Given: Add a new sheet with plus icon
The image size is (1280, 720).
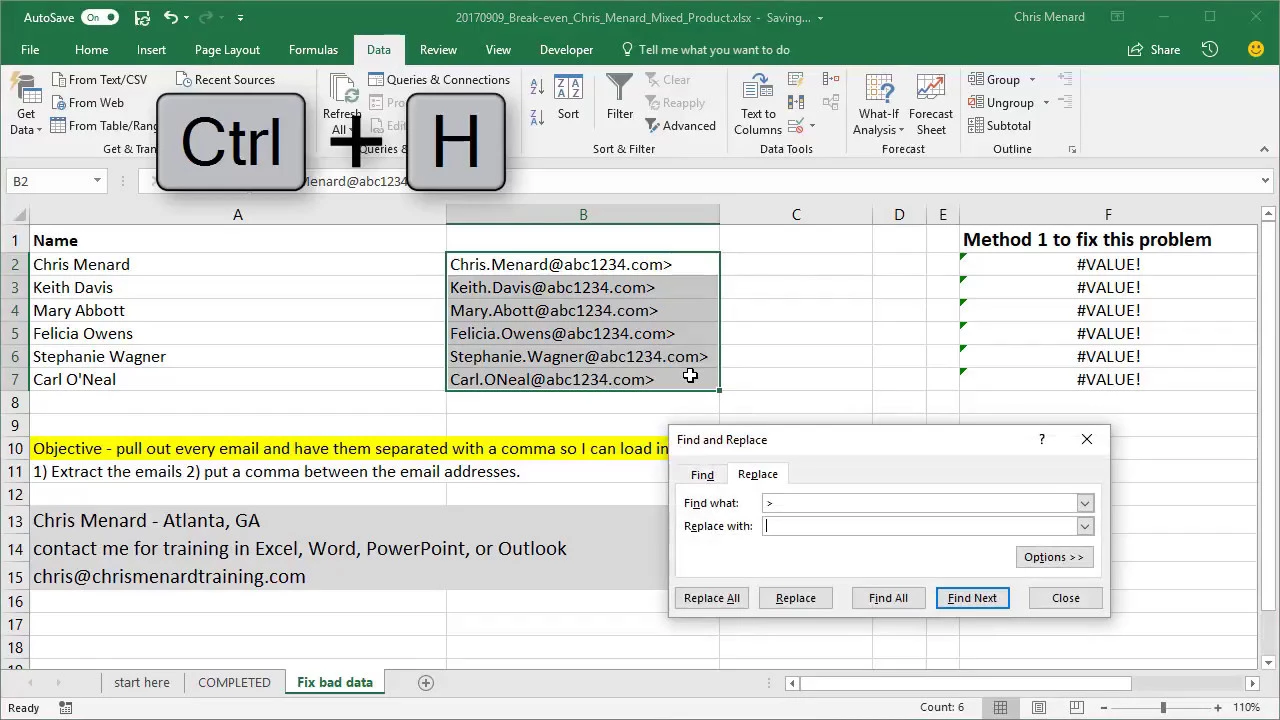Looking at the screenshot, I should click(x=426, y=682).
